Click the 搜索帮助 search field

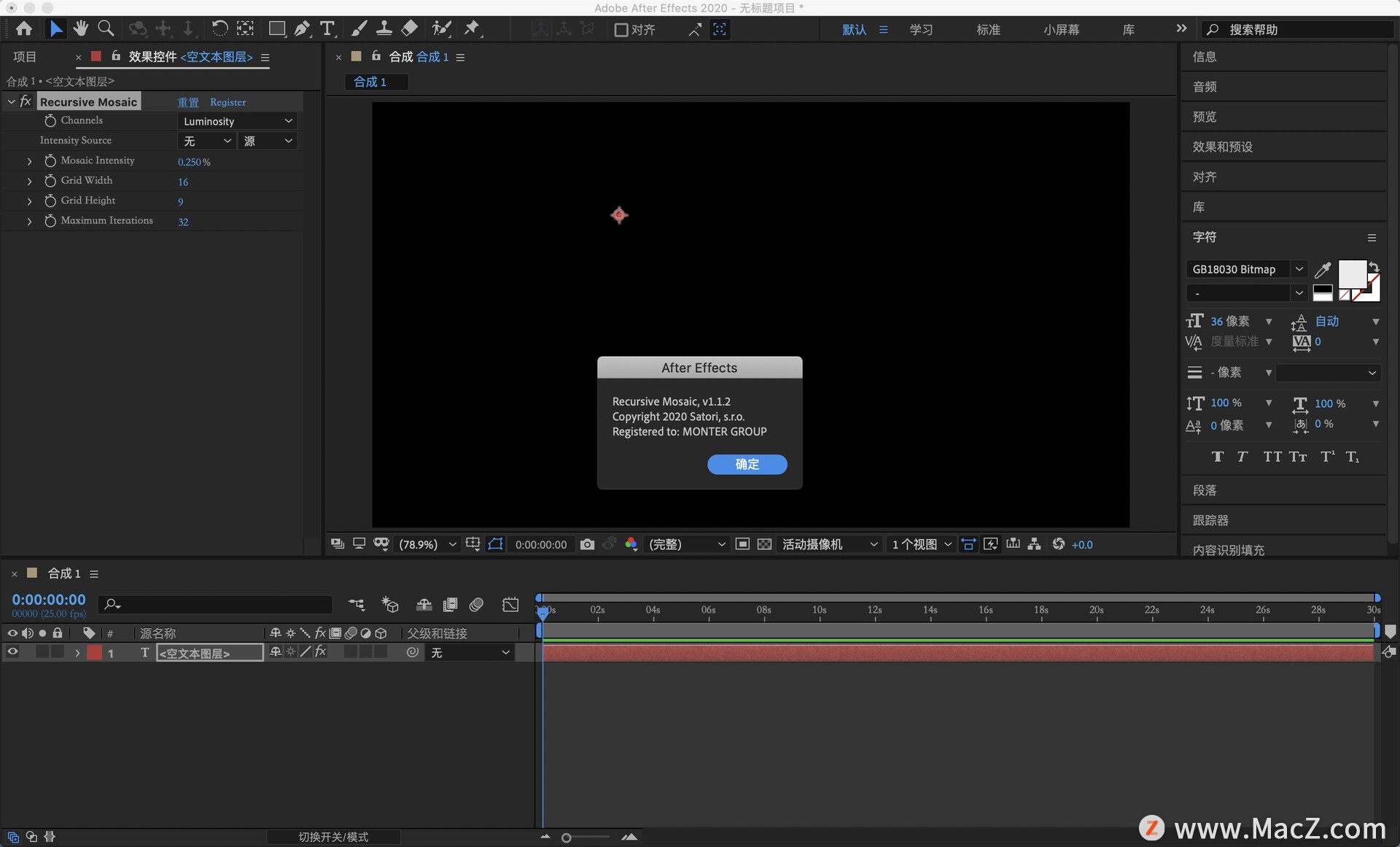coord(1298,29)
